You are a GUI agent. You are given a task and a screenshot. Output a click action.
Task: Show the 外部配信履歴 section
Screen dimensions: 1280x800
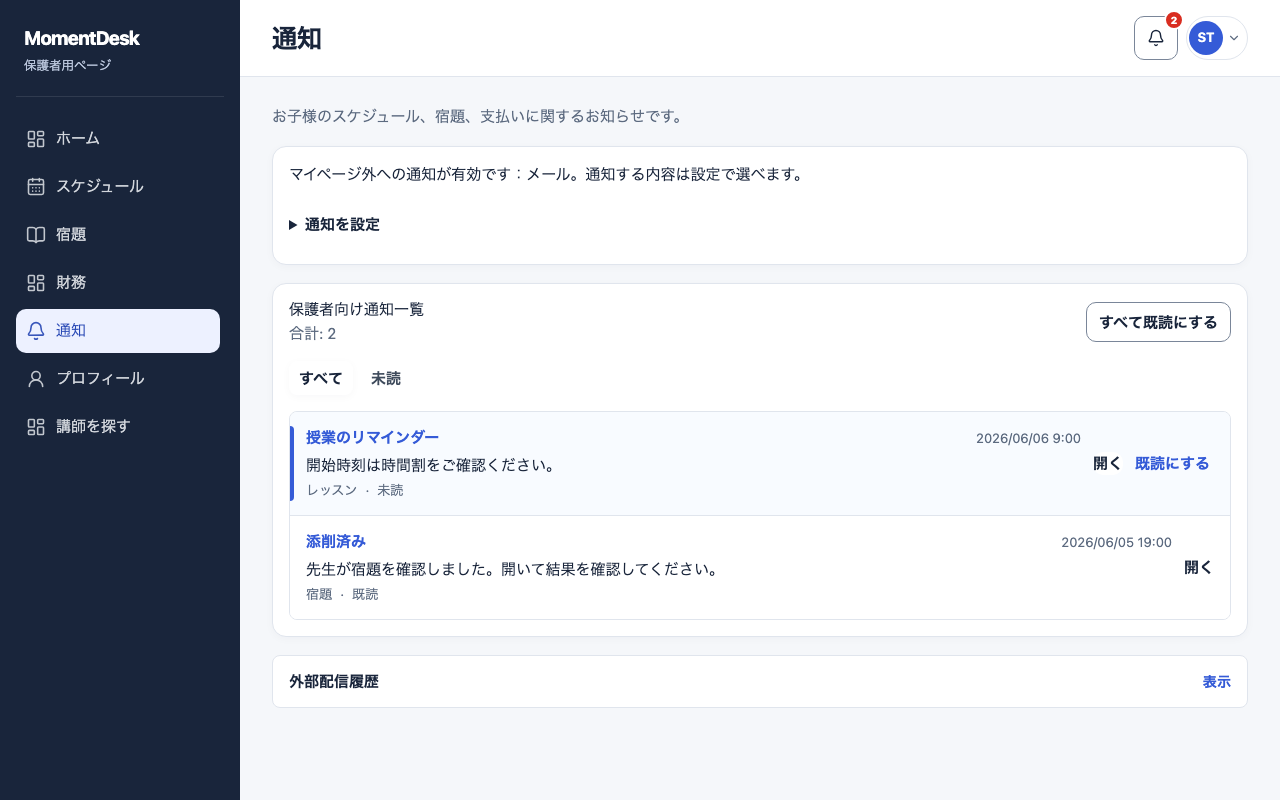(1216, 682)
